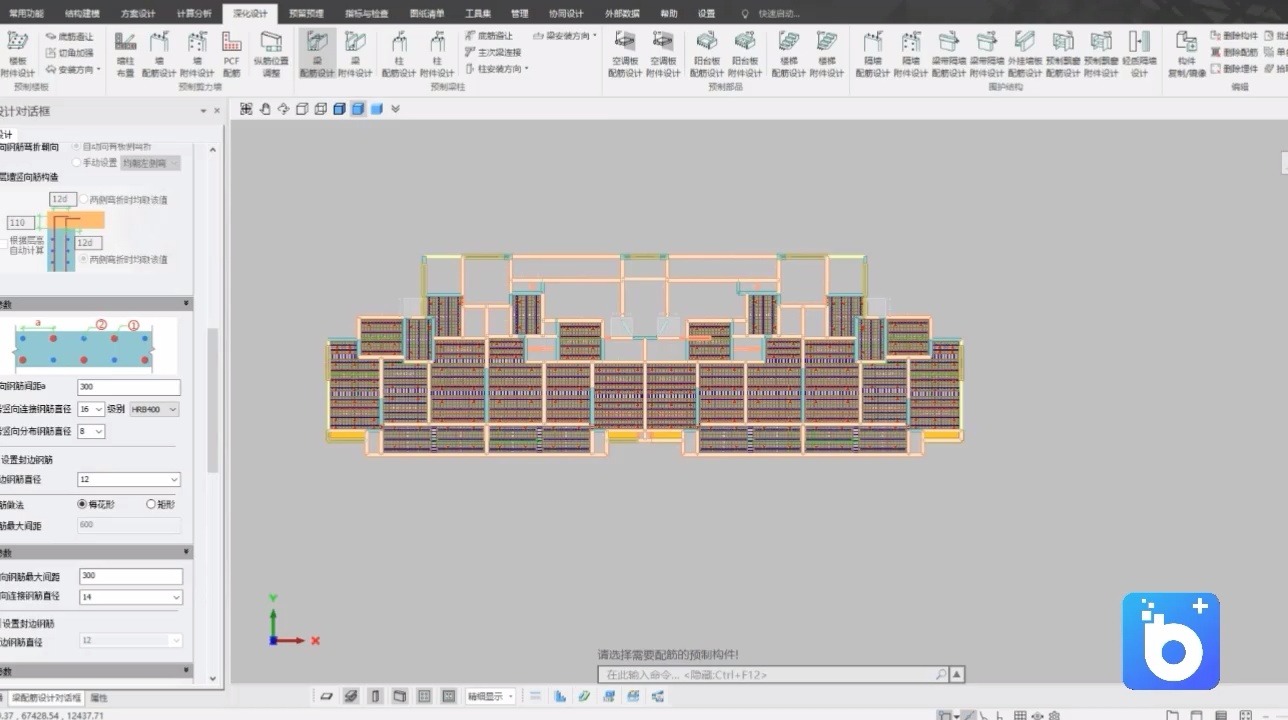
Task: Select lower 两侧弯折时均取该值 radio
Action: pyautogui.click(x=83, y=259)
